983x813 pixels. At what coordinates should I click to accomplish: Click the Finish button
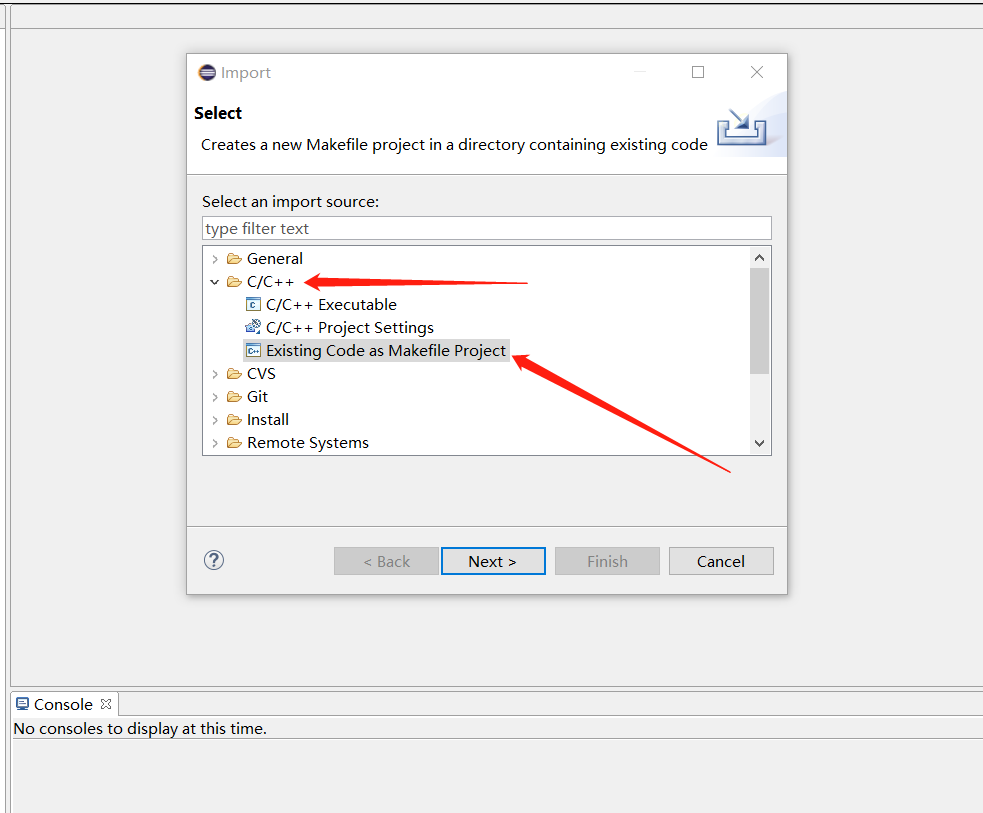[x=607, y=561]
